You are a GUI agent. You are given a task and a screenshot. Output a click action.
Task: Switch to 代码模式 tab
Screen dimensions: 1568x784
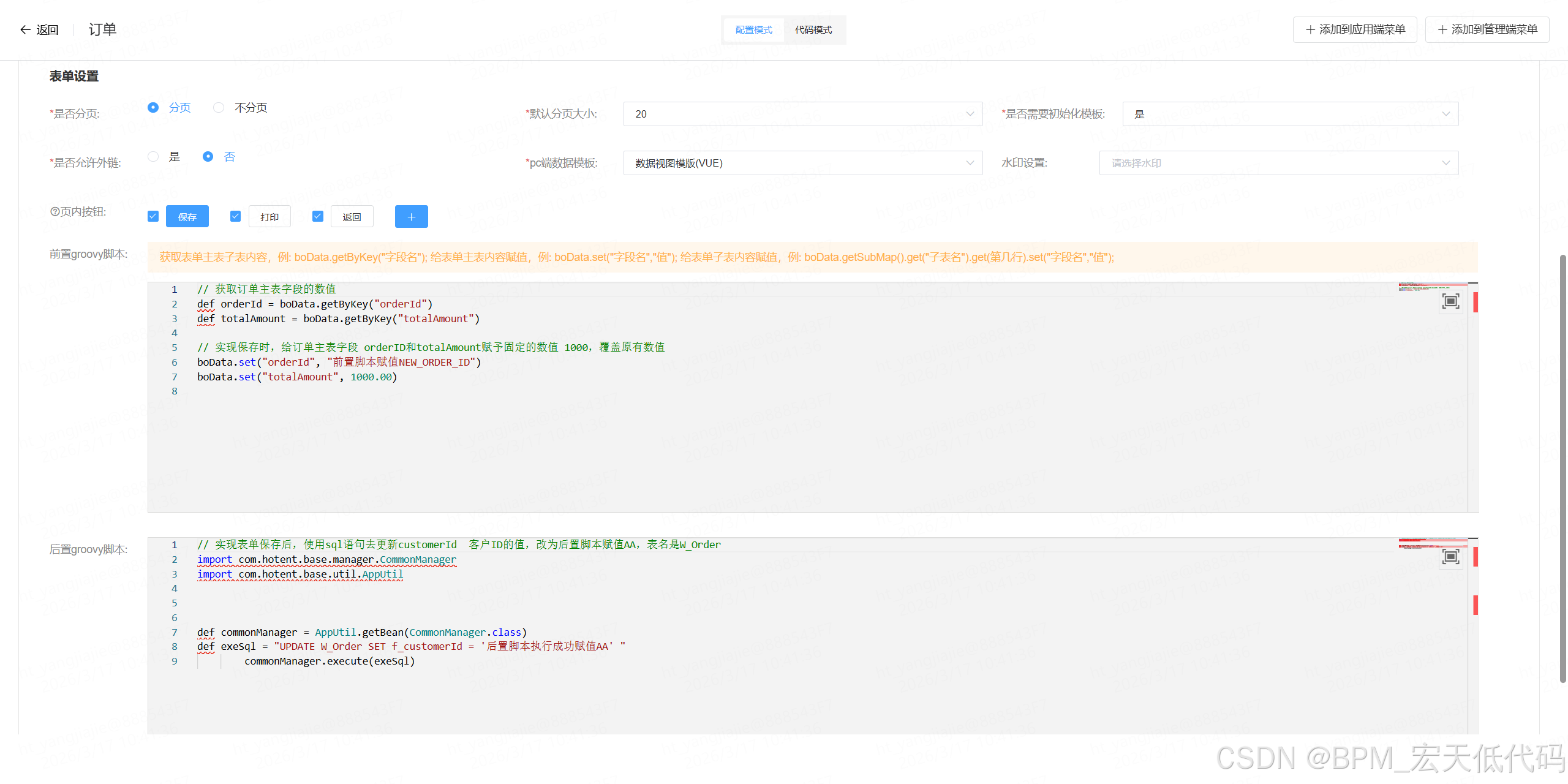[x=813, y=30]
